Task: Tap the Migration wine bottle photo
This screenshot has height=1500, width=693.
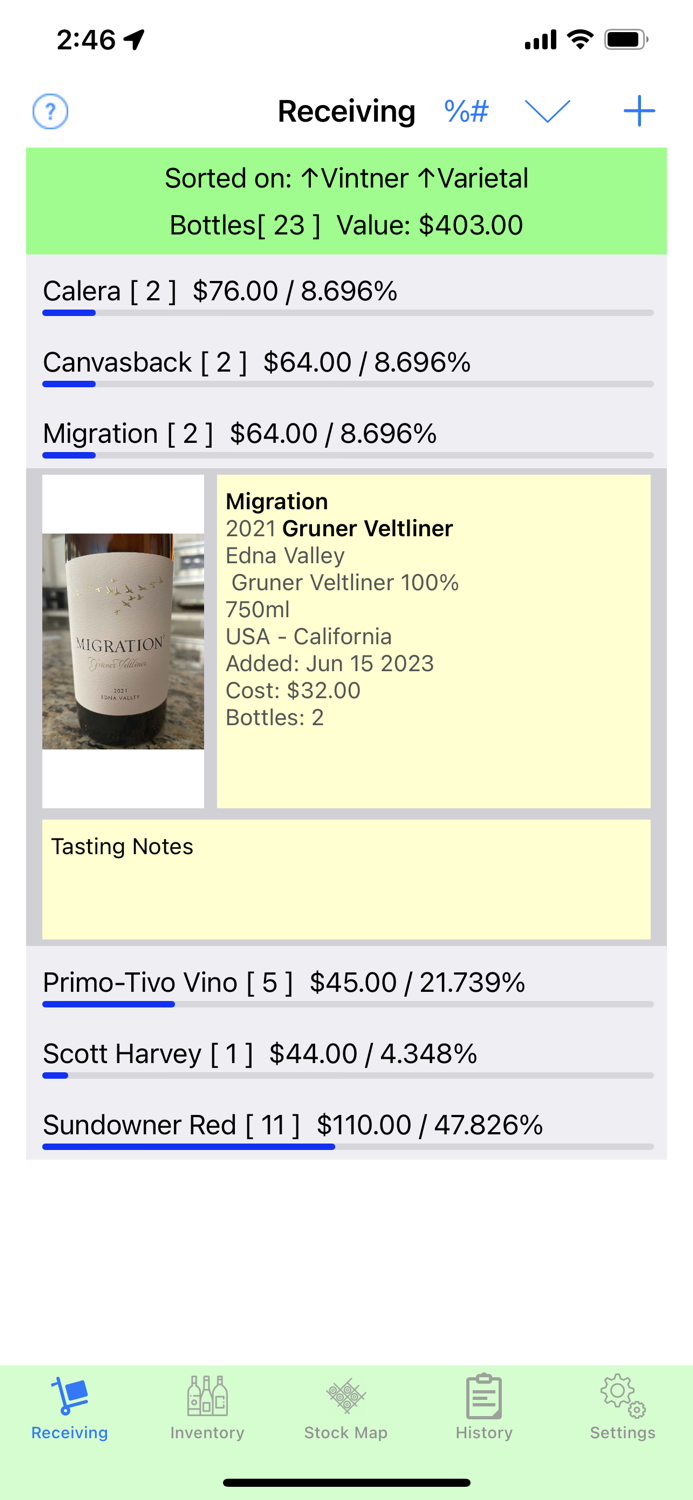Action: tap(122, 640)
